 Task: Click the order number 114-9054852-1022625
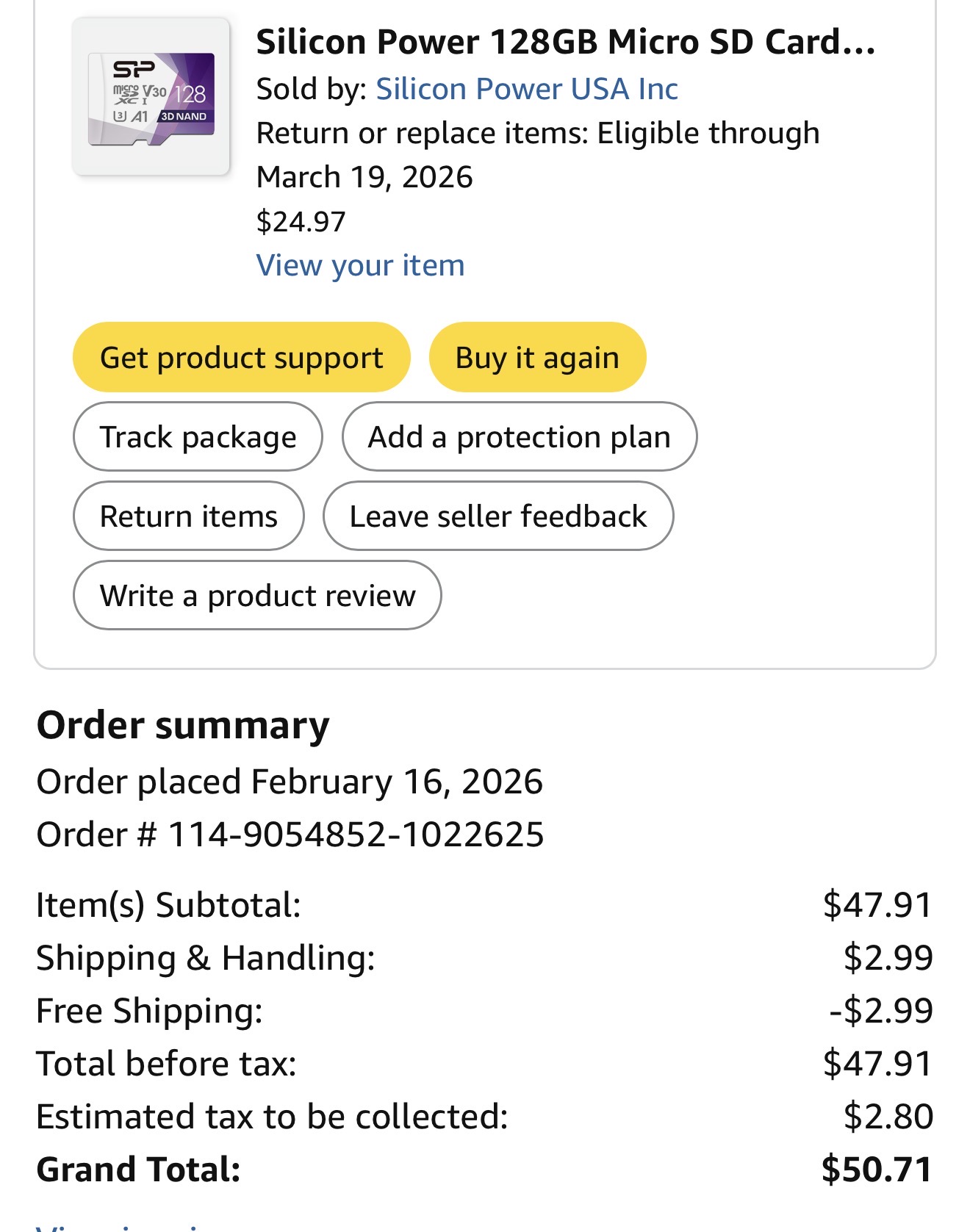click(x=356, y=835)
